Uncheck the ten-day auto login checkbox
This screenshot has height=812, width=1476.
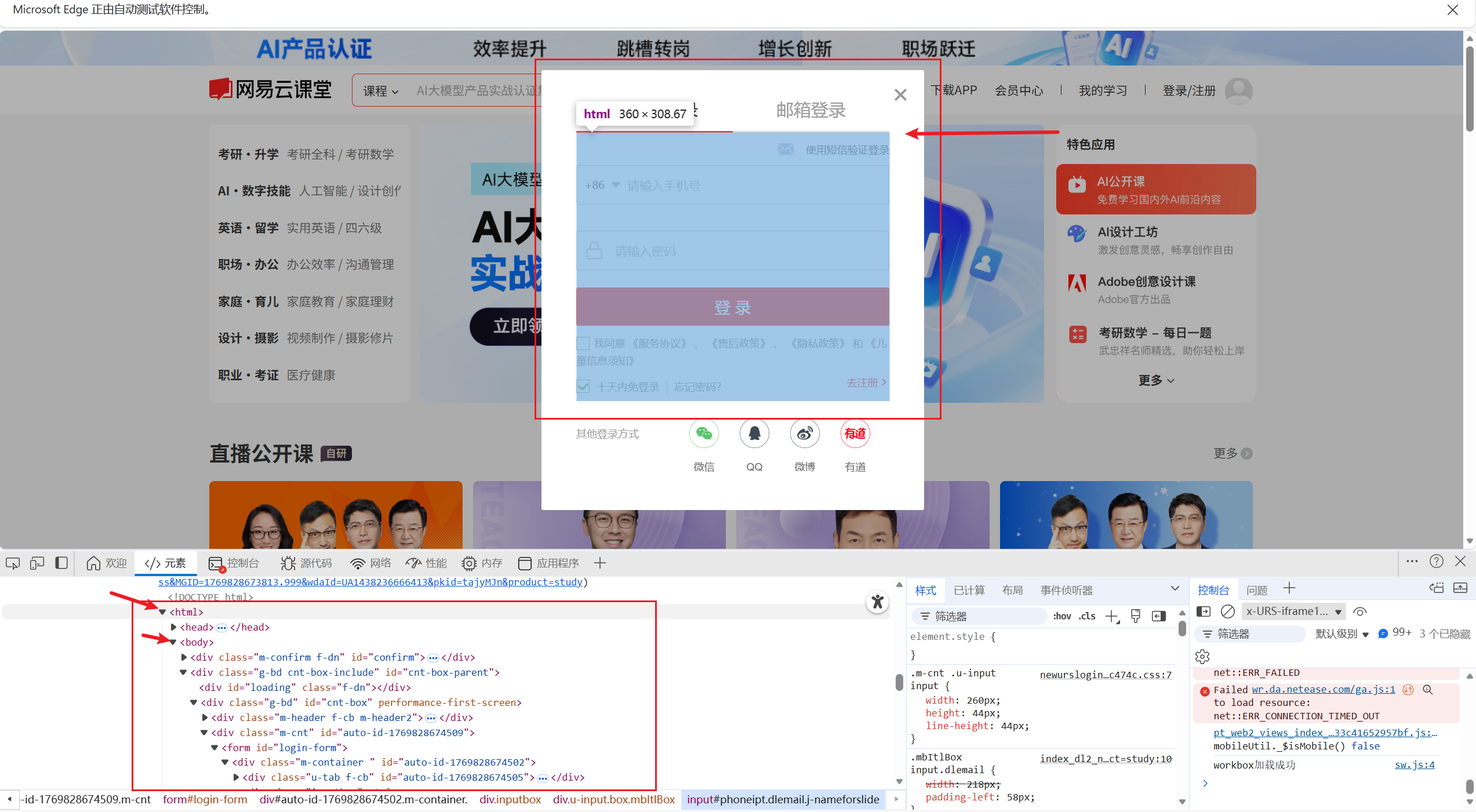click(583, 387)
